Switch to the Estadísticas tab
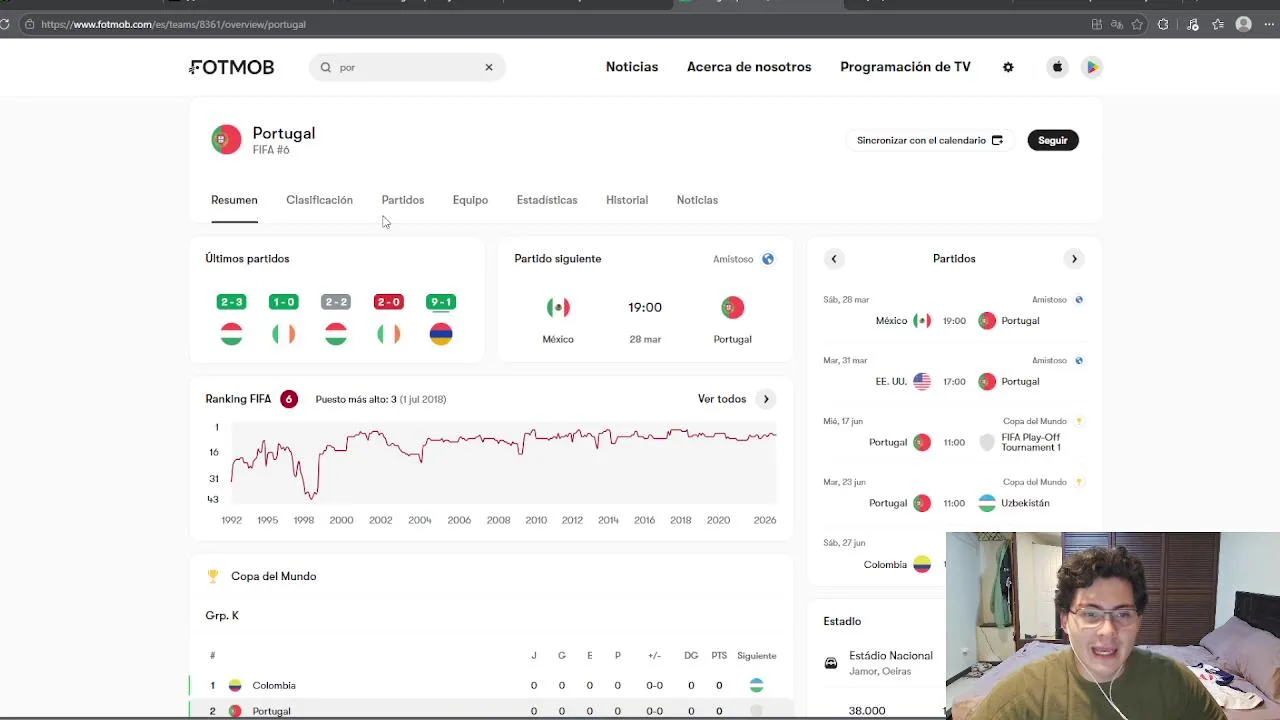Viewport: 1280px width, 720px height. coord(547,200)
